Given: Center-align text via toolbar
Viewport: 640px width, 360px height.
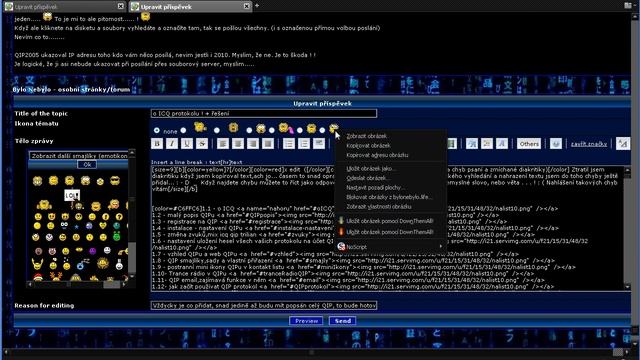Looking at the screenshot, I should click(238, 144).
